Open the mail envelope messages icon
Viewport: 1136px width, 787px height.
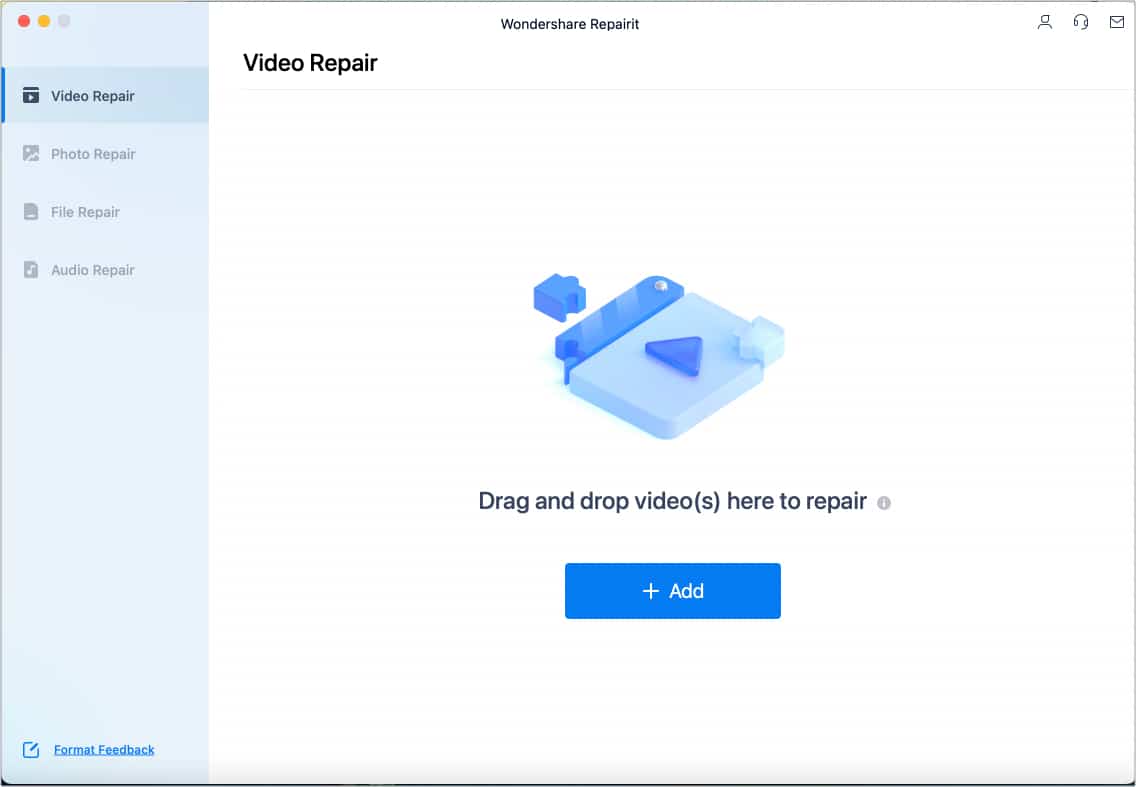[x=1116, y=22]
